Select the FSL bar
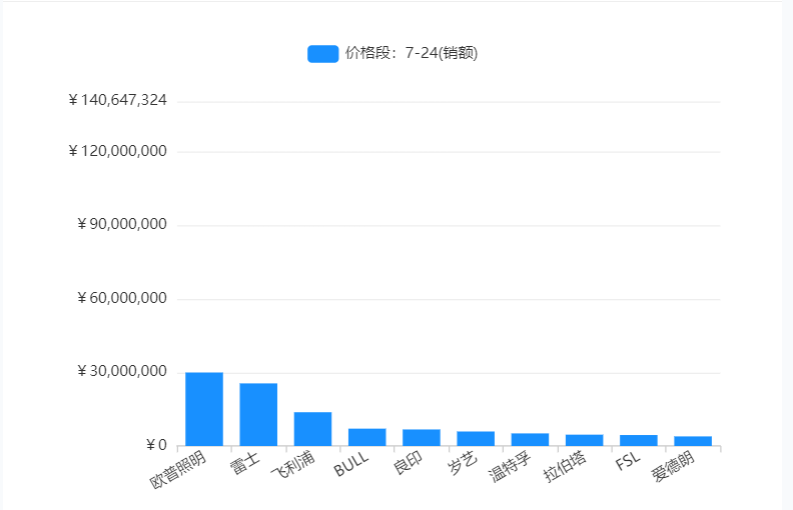793x510 pixels. pos(638,440)
